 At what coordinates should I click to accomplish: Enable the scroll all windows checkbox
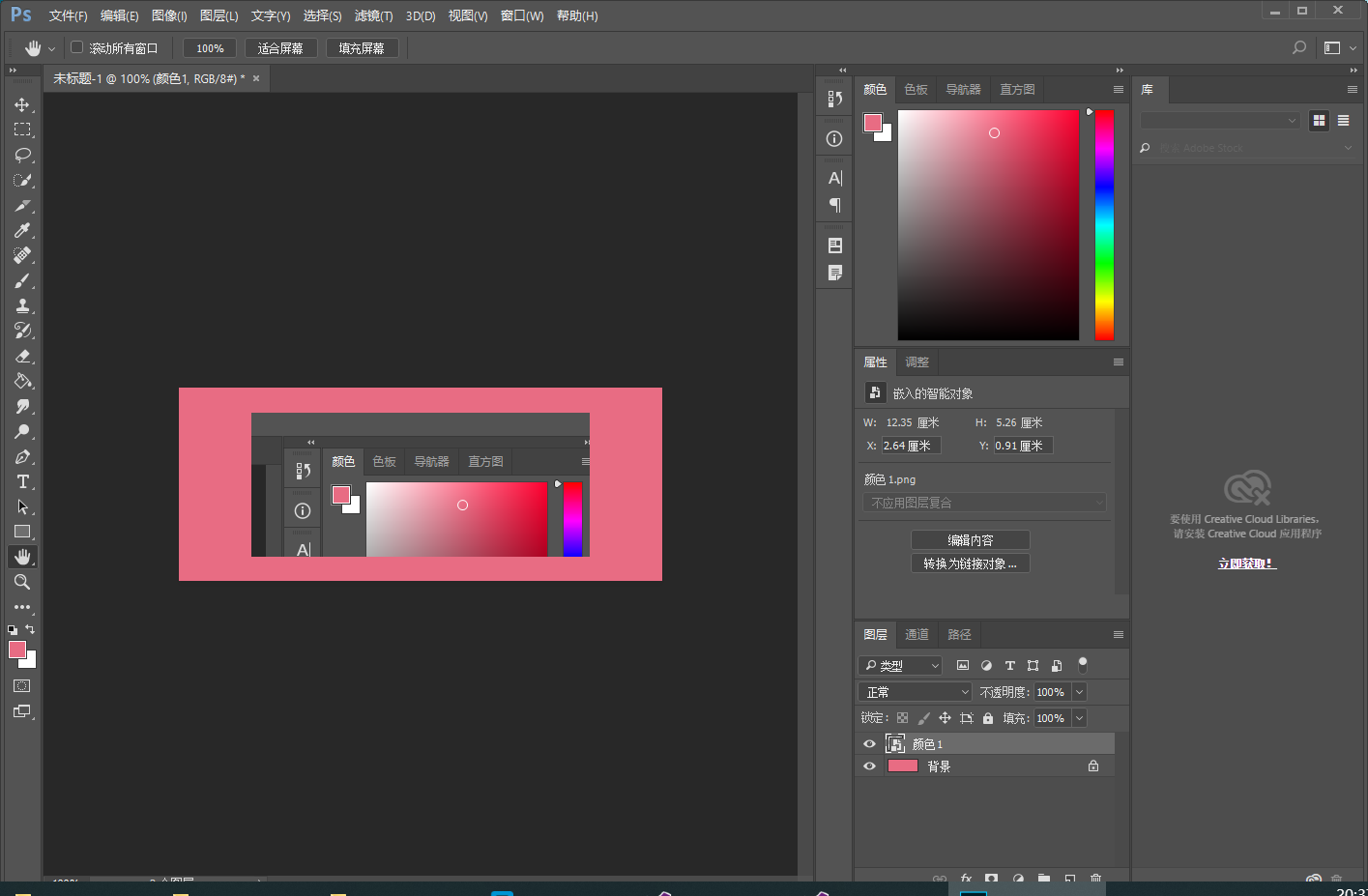77,47
